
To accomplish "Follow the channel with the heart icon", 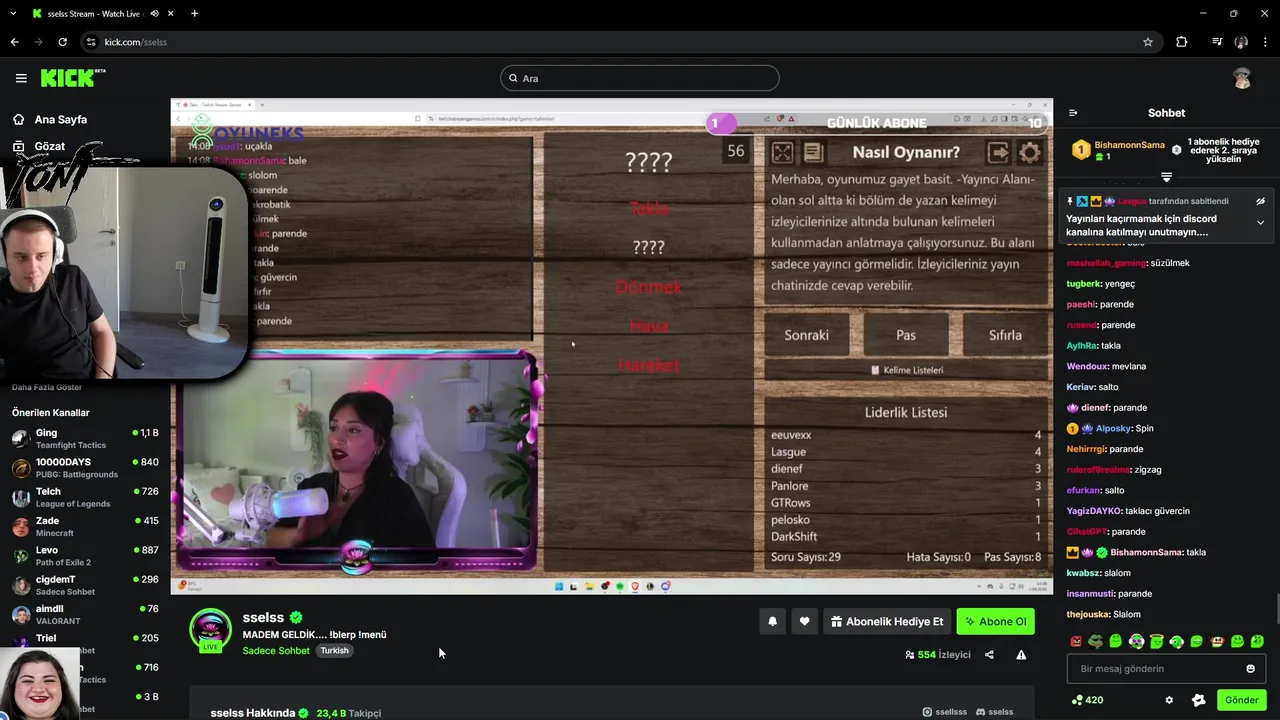I will click(804, 621).
